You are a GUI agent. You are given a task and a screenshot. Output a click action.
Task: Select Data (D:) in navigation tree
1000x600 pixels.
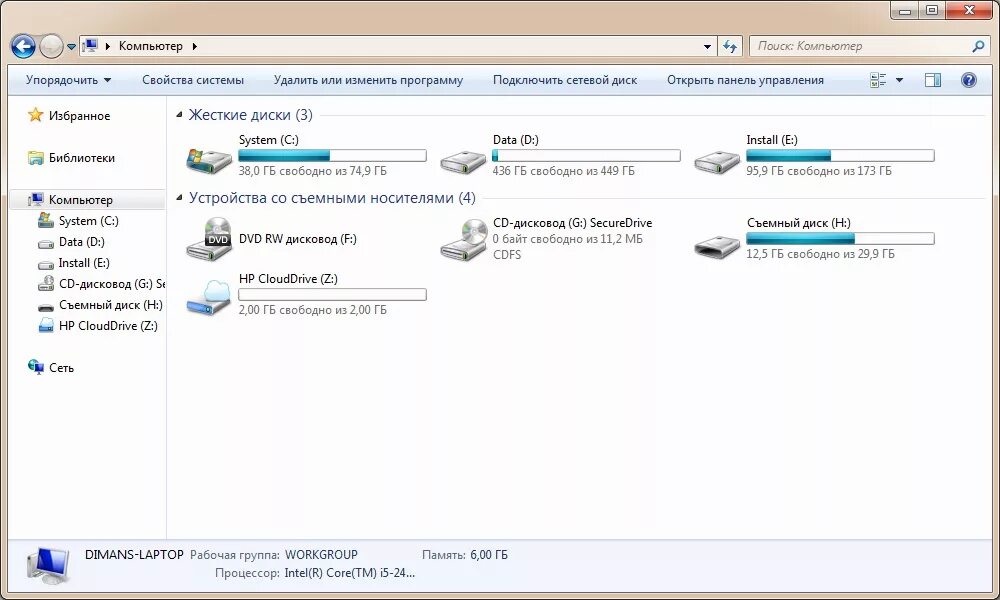(x=81, y=242)
